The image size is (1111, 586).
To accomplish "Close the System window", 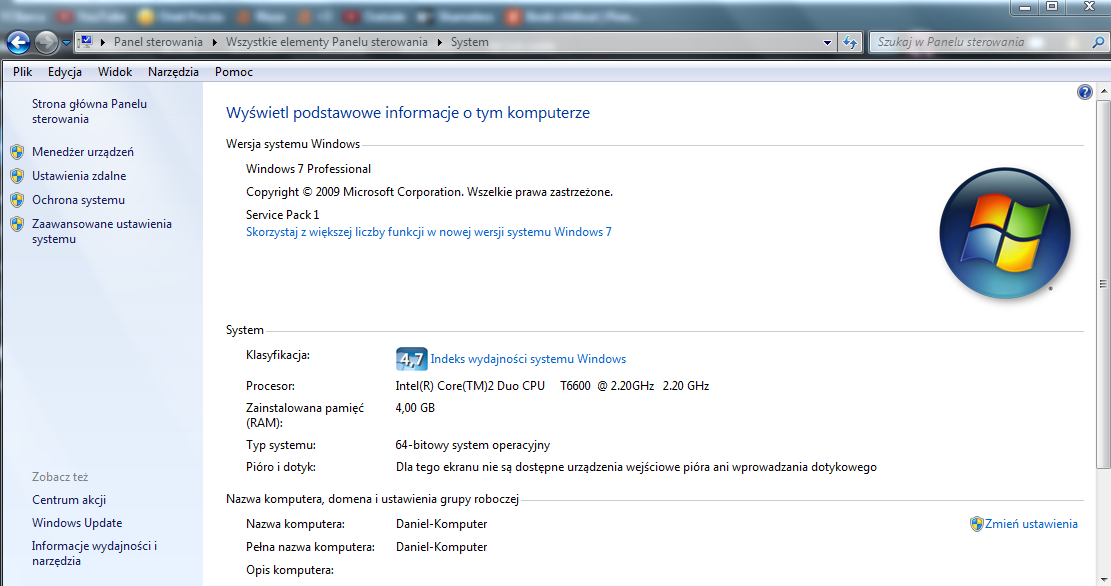I will (x=1089, y=6).
